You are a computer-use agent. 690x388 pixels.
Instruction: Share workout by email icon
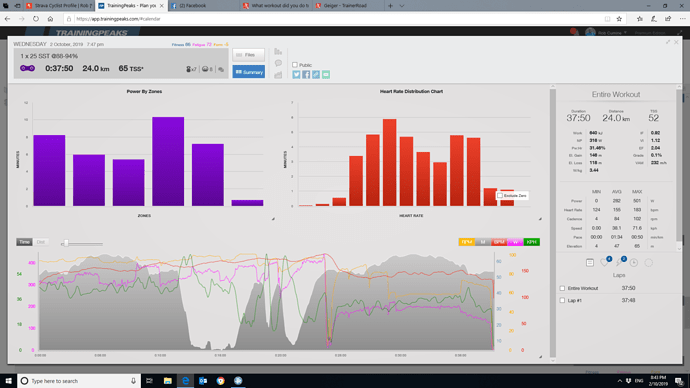click(326, 74)
